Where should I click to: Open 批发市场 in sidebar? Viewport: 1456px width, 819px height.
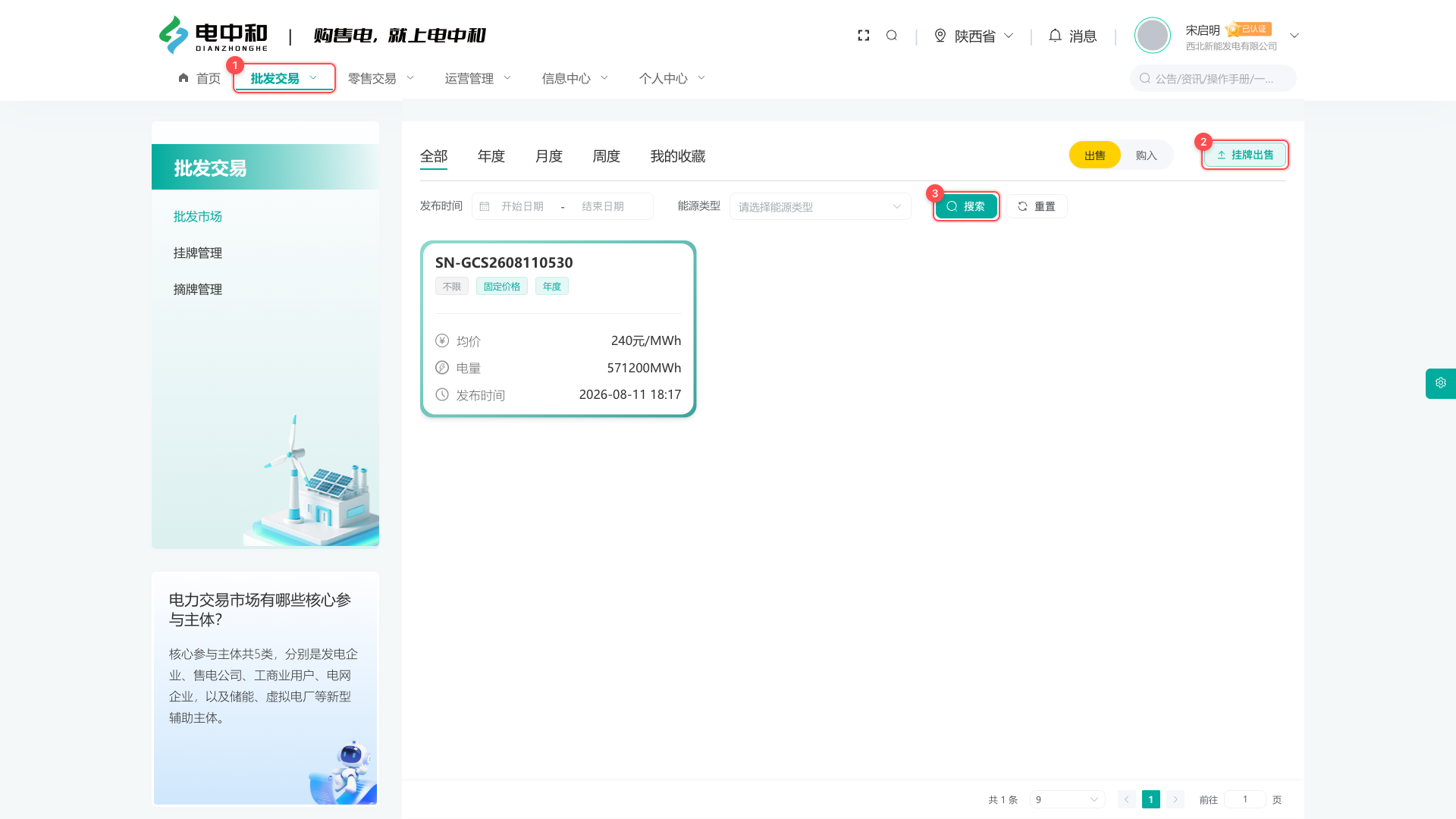point(198,217)
